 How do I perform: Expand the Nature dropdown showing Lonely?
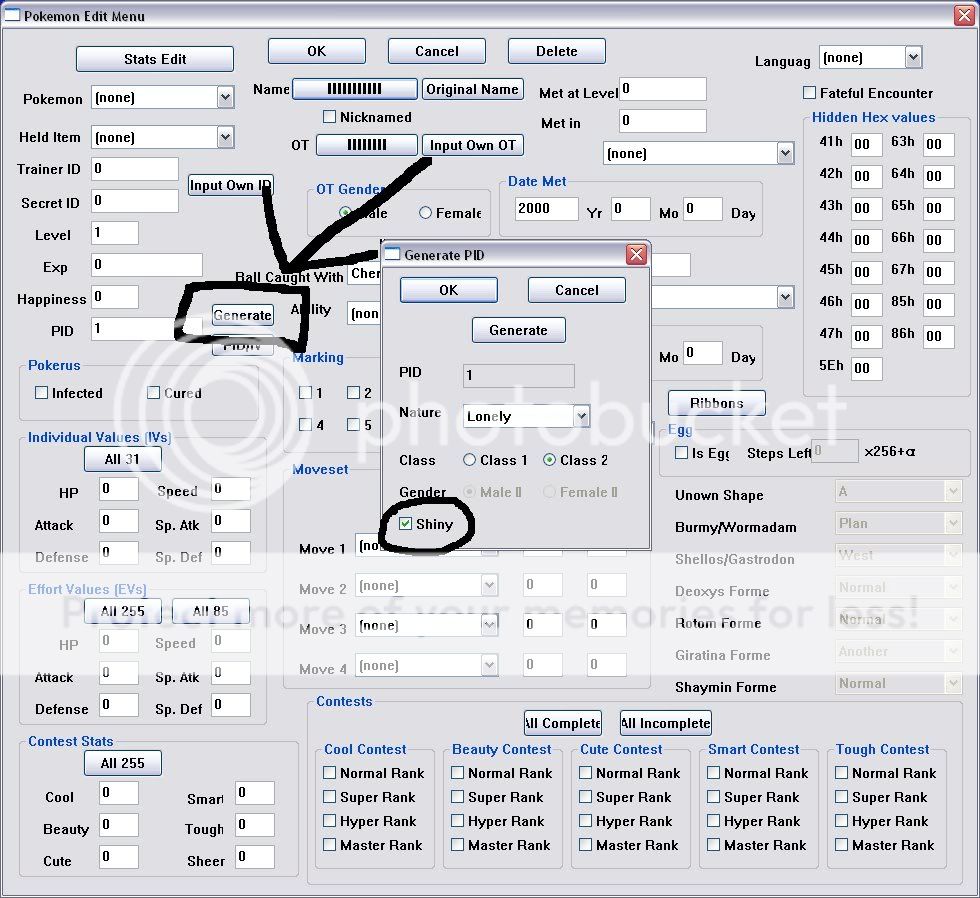(581, 416)
